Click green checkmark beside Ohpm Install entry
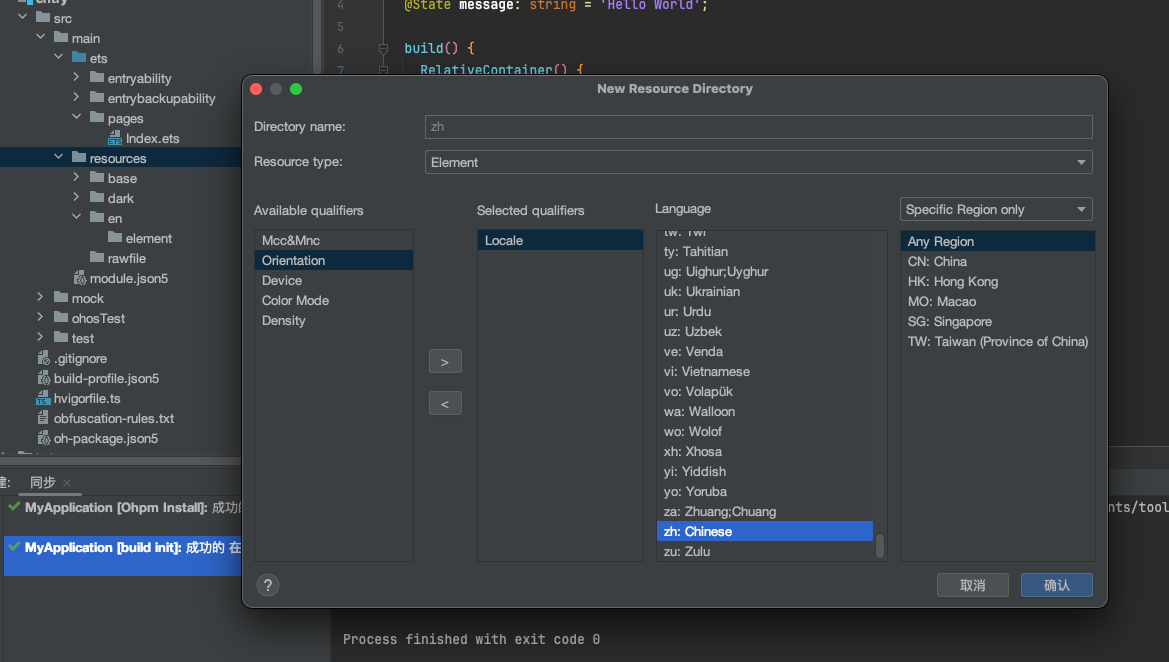The width and height of the screenshot is (1169, 662). 13,507
